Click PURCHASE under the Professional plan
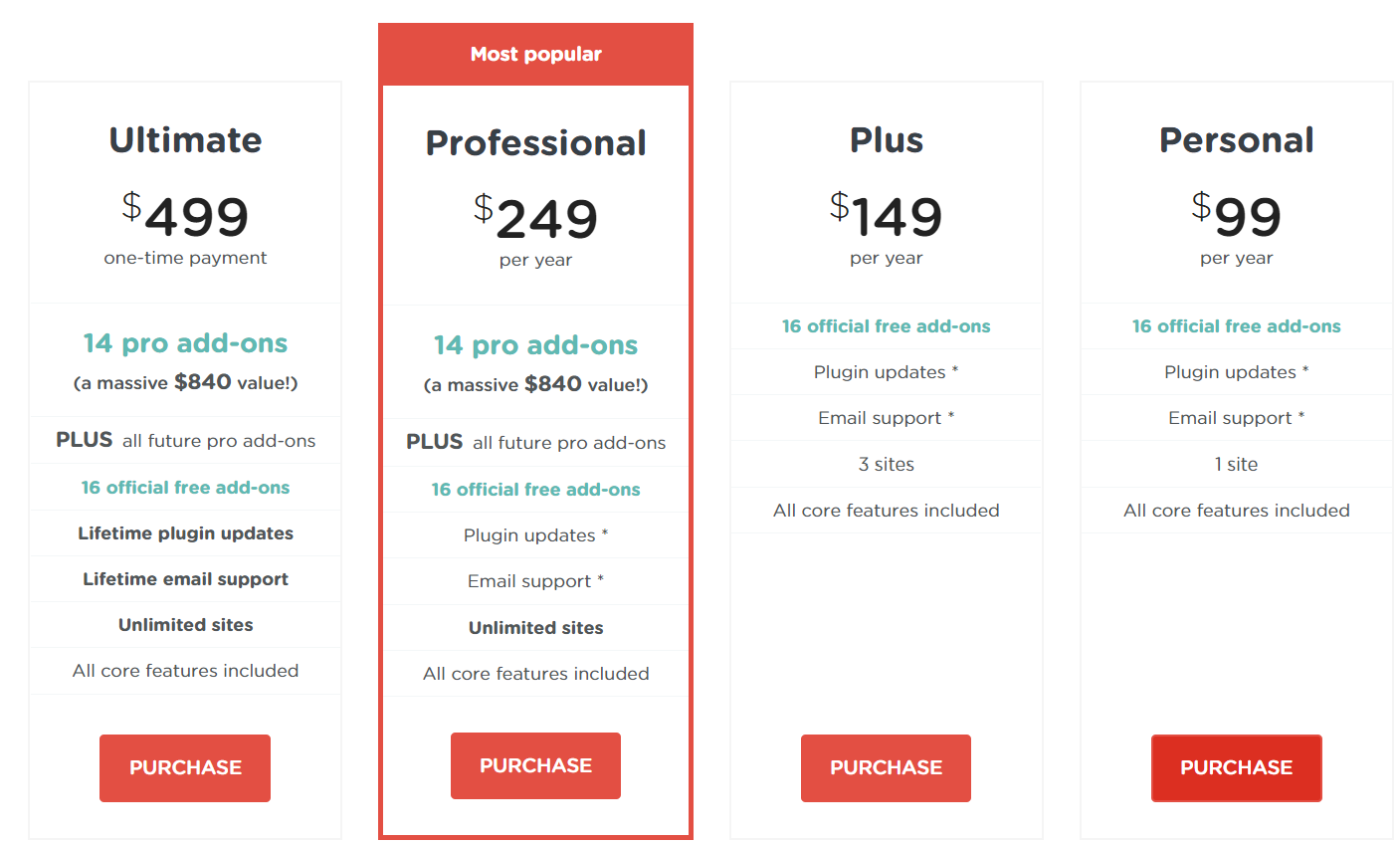Viewport: 1400px width, 844px height. (535, 765)
